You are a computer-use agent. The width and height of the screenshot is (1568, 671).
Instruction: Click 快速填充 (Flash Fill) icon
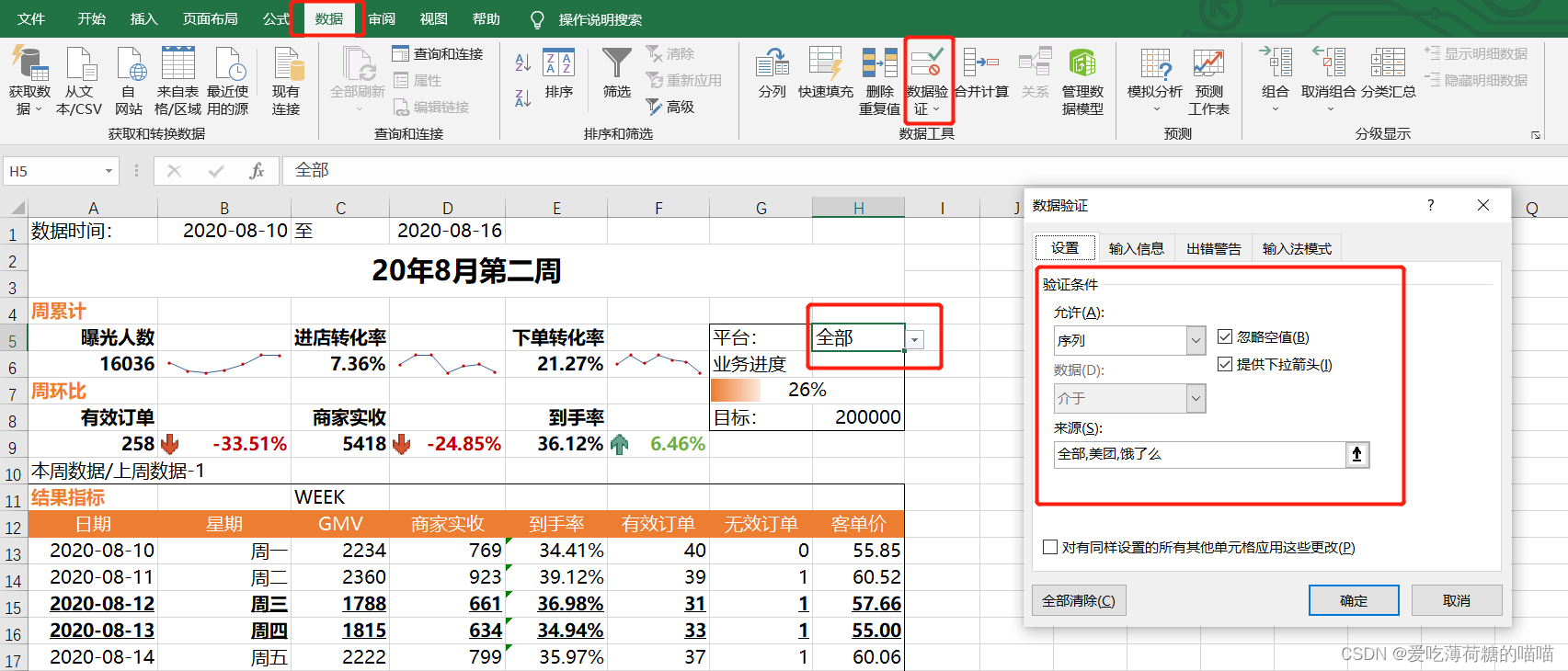825,63
